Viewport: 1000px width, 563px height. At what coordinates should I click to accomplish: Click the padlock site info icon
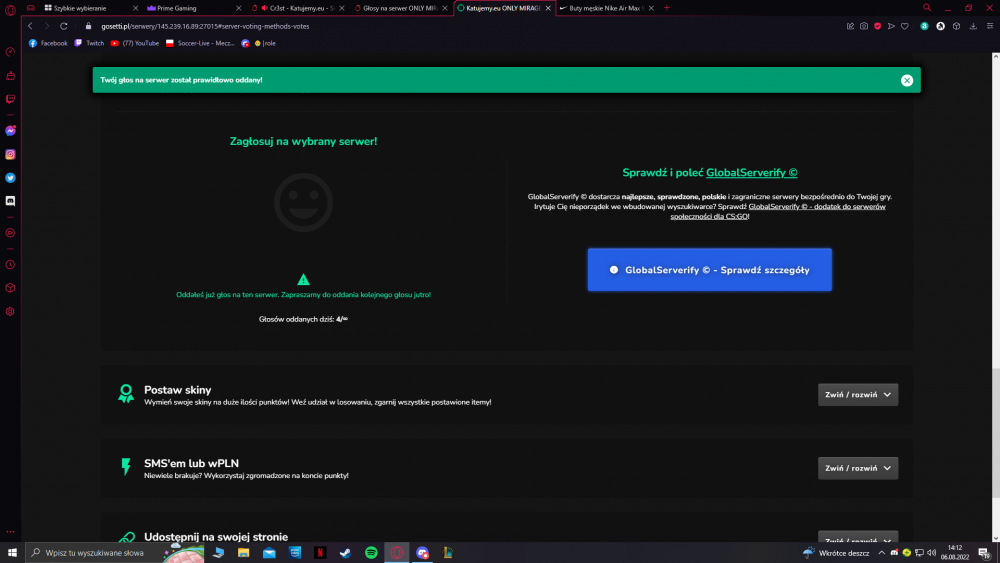tap(89, 26)
